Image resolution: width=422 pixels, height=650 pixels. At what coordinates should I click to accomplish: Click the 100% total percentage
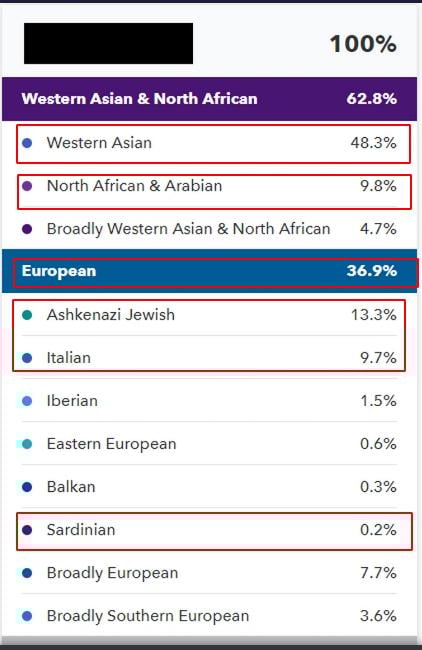coord(363,44)
